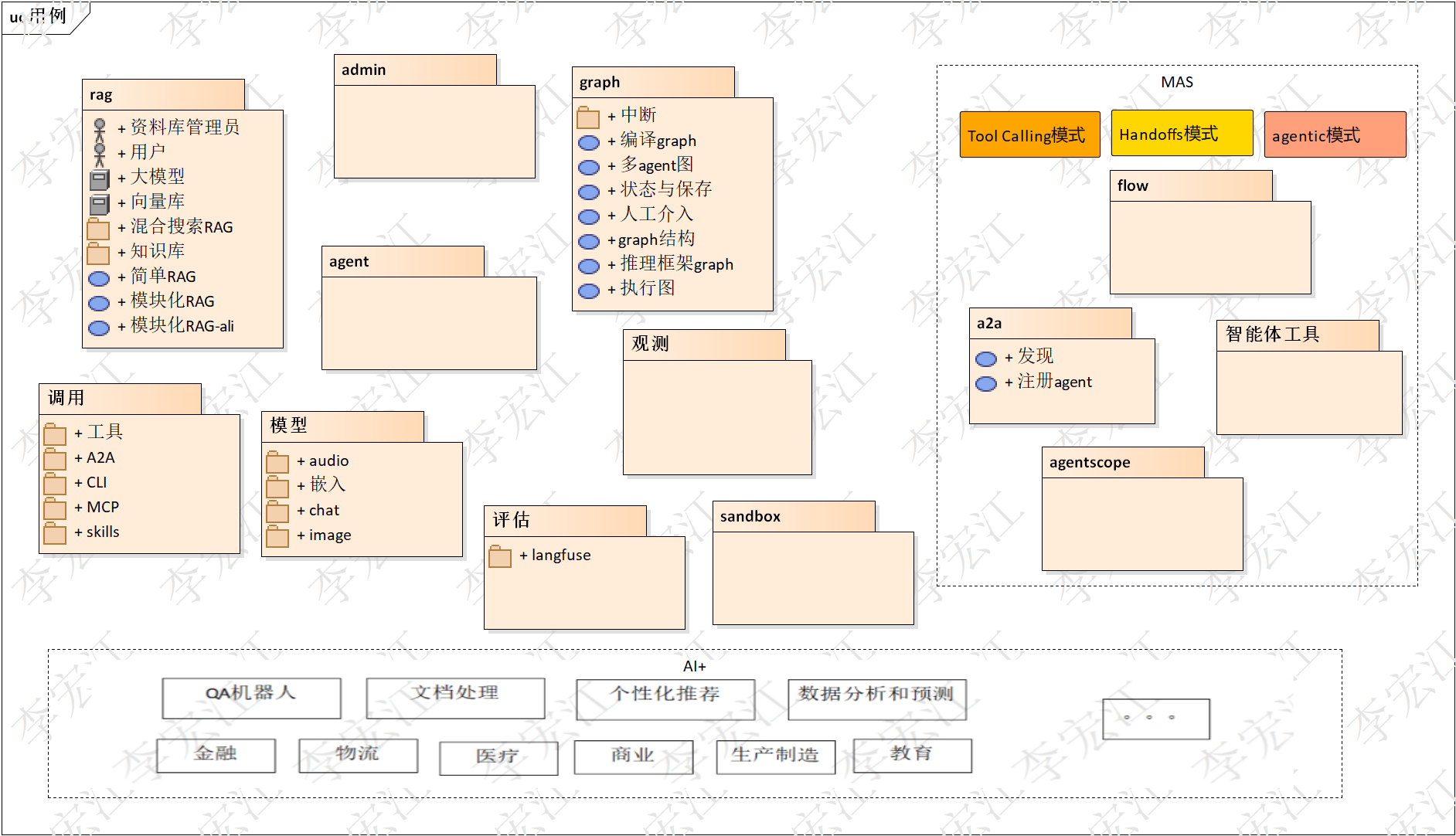Click the 金融 box
Screen dimensions: 1456x836
[216, 755]
